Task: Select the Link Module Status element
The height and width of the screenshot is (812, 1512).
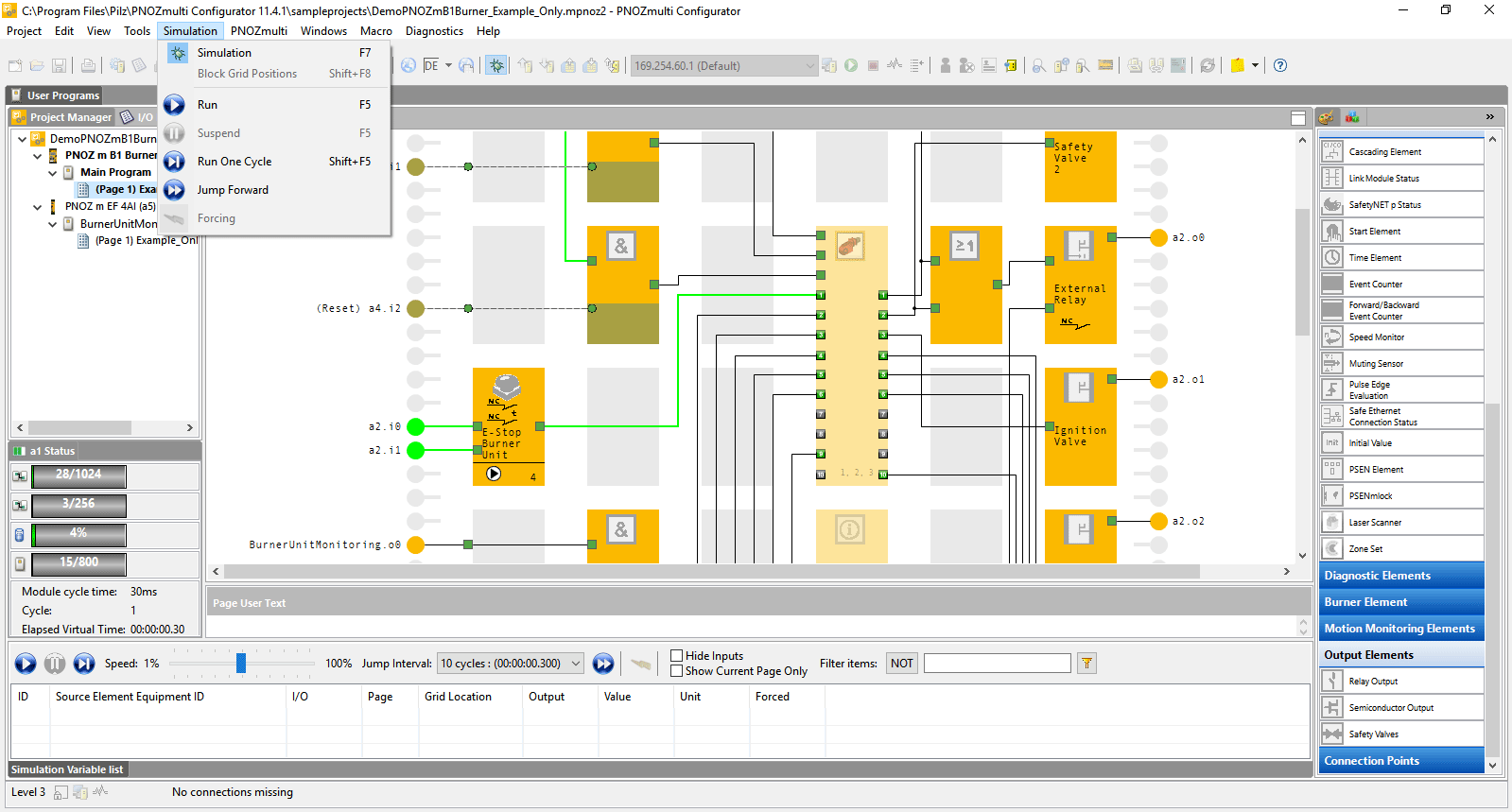Action: click(1402, 178)
